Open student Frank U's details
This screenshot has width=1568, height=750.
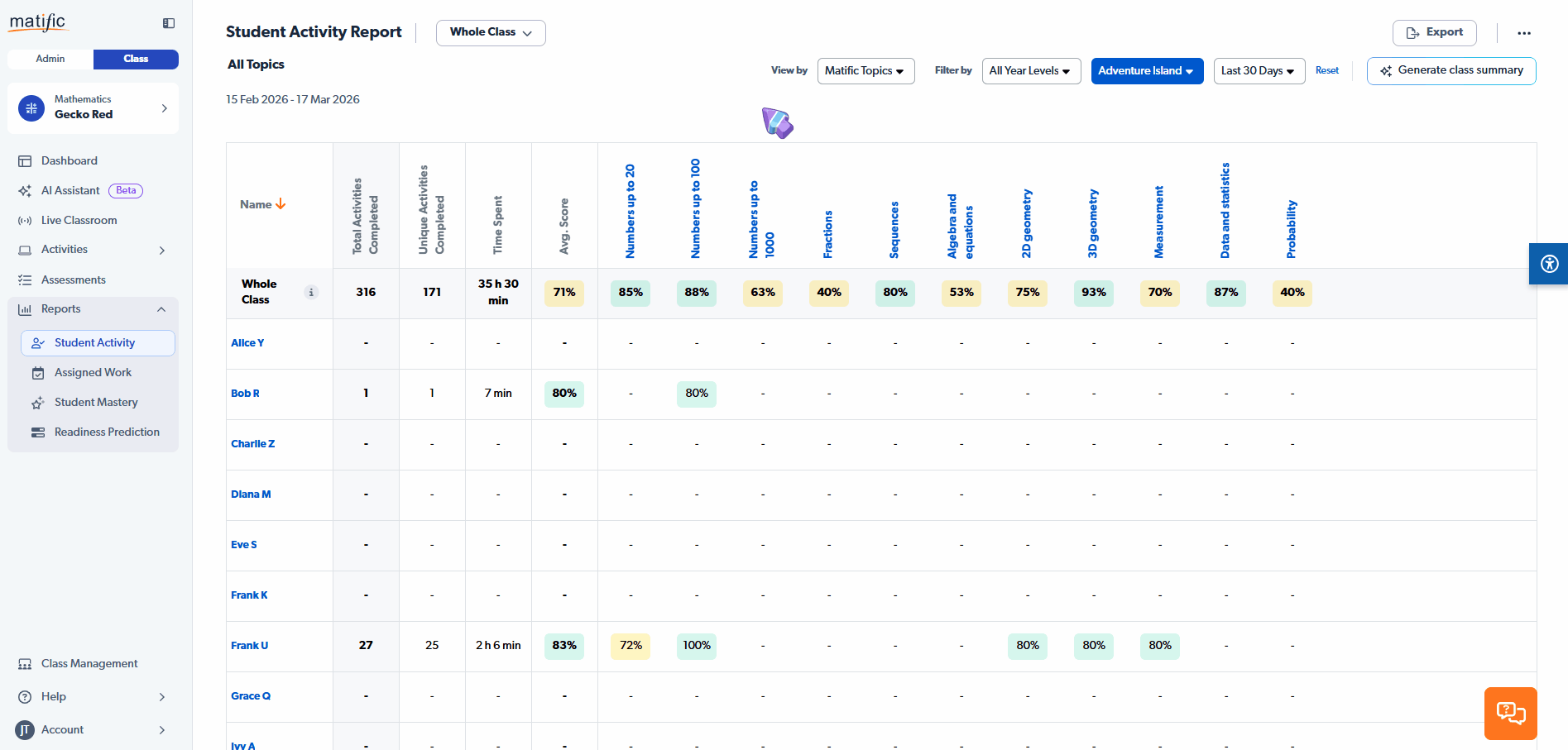[249, 646]
